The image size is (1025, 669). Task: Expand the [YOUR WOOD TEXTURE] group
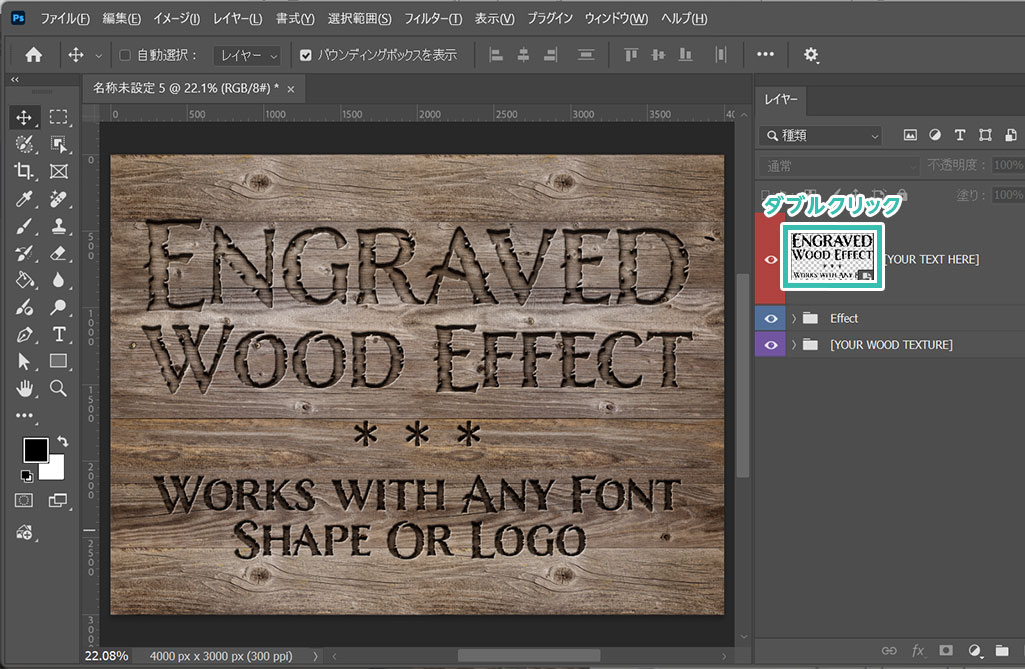tap(794, 345)
